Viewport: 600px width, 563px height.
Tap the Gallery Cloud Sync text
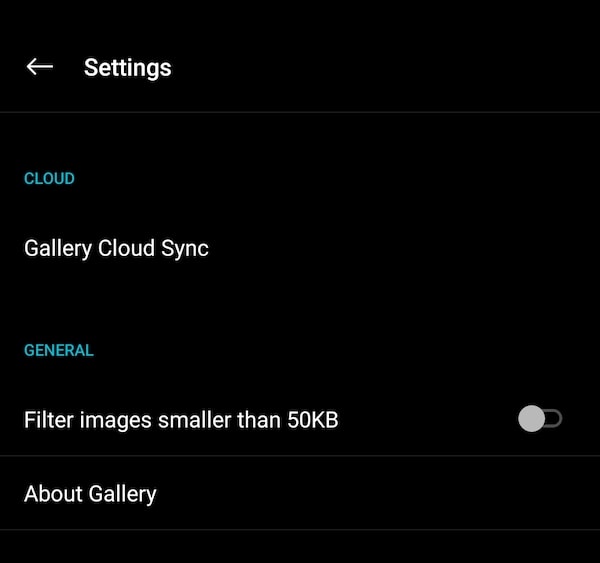pyautogui.click(x=116, y=248)
